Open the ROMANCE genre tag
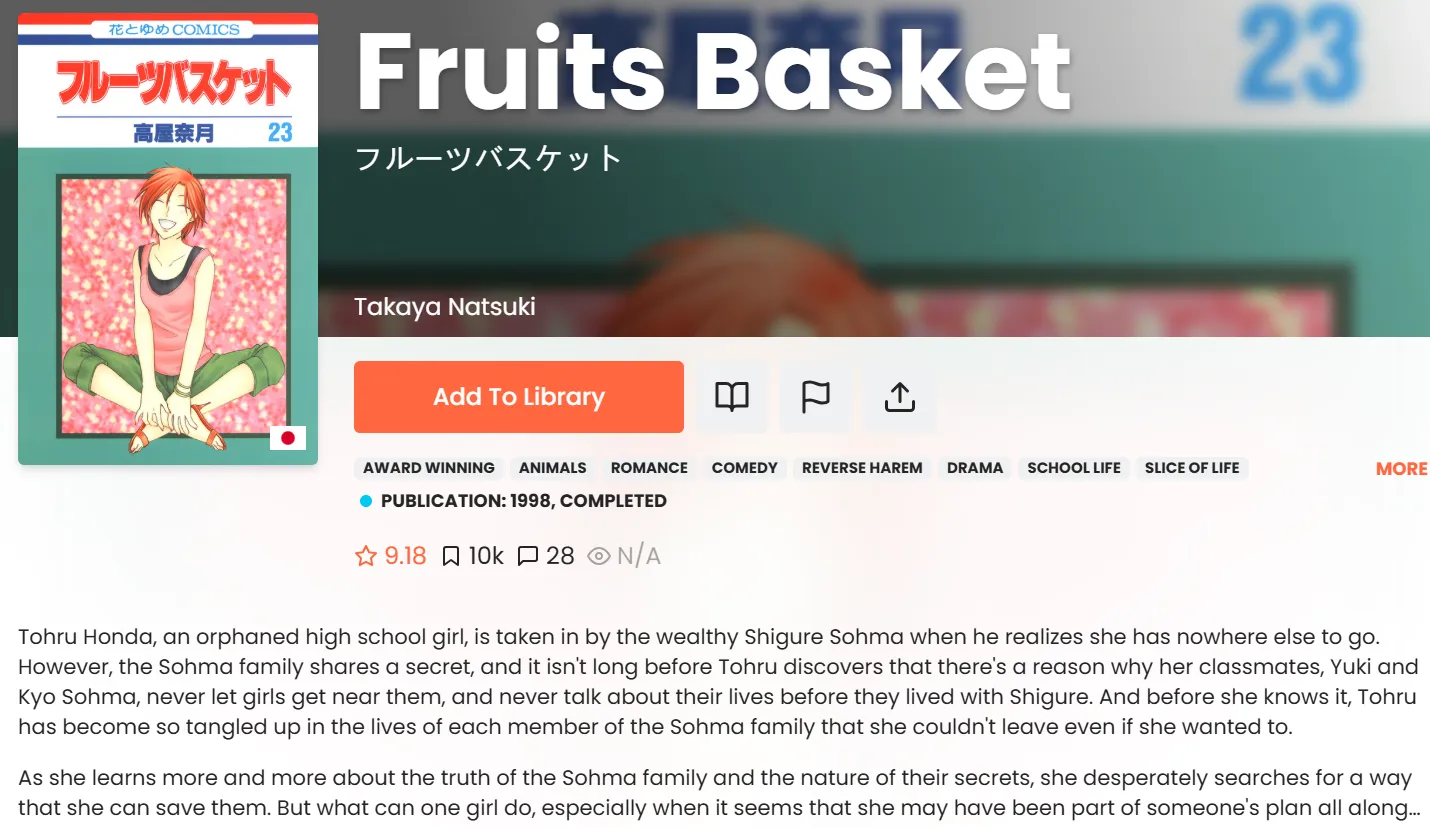This screenshot has height=828, width=1430. click(x=649, y=468)
